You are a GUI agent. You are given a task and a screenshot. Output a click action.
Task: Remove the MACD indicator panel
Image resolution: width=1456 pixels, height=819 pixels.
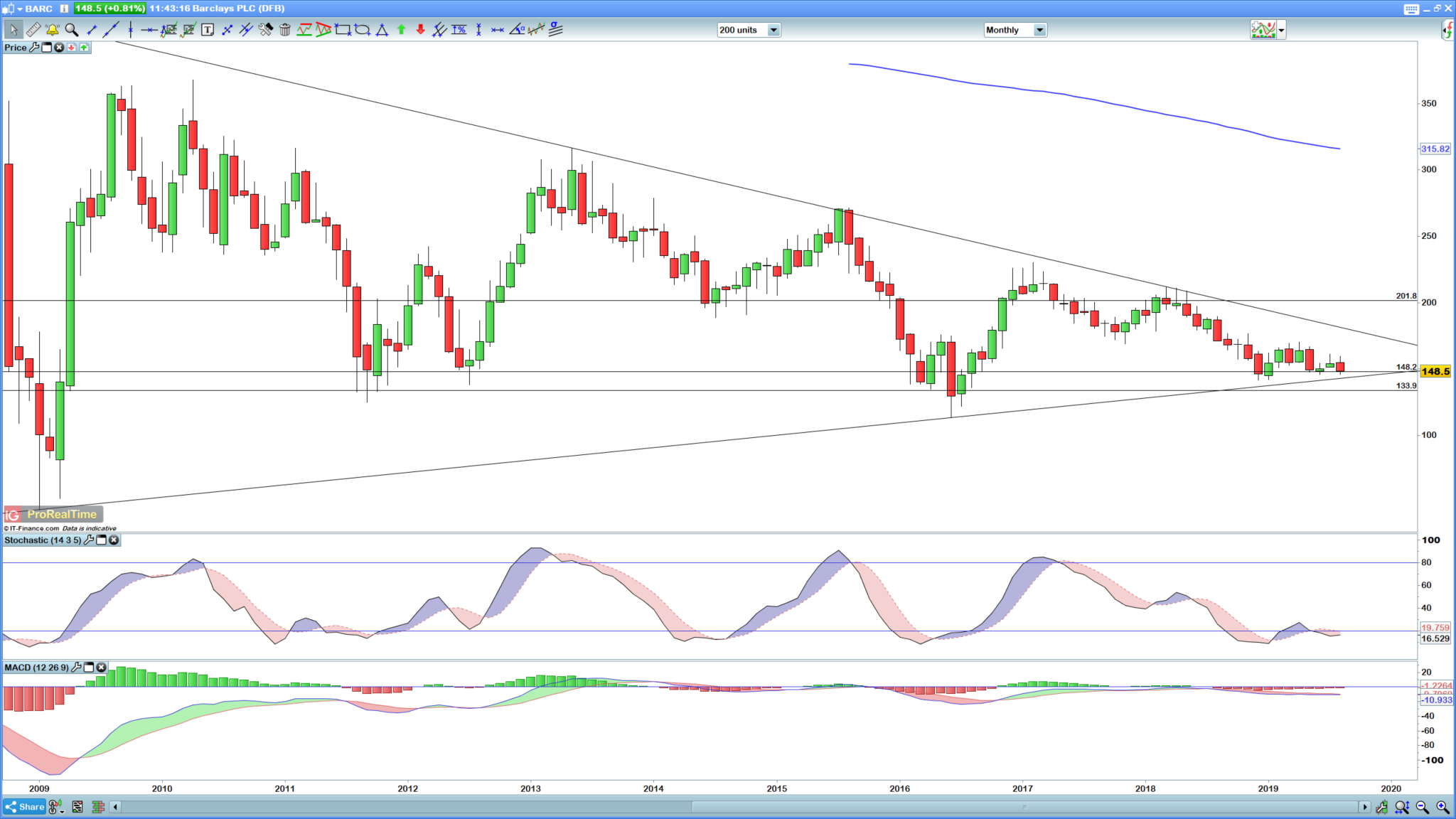click(x=102, y=668)
